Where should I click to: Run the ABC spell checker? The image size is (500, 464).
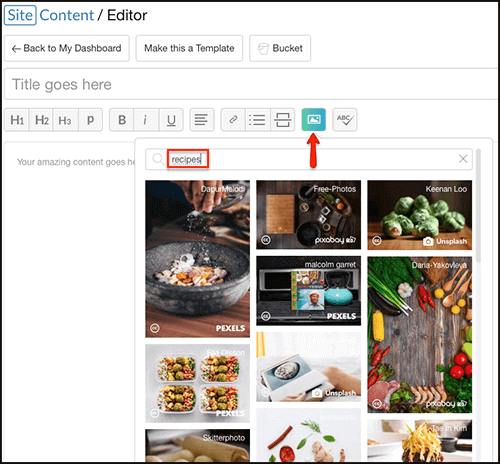click(345, 120)
